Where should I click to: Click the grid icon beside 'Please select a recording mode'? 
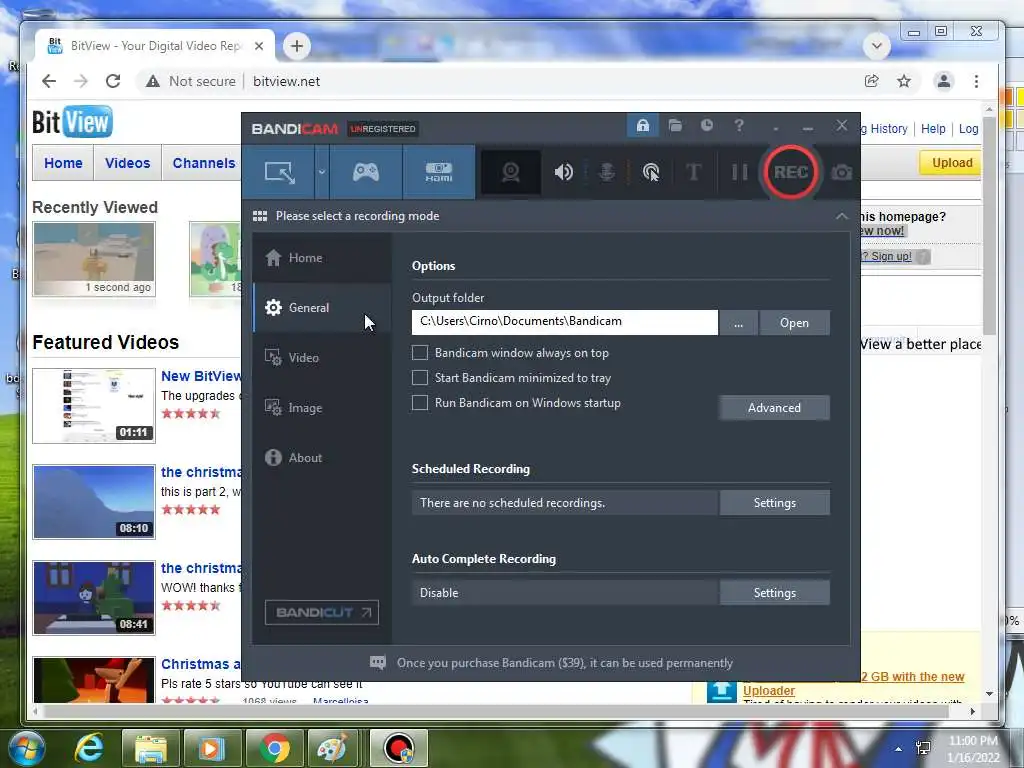click(260, 216)
